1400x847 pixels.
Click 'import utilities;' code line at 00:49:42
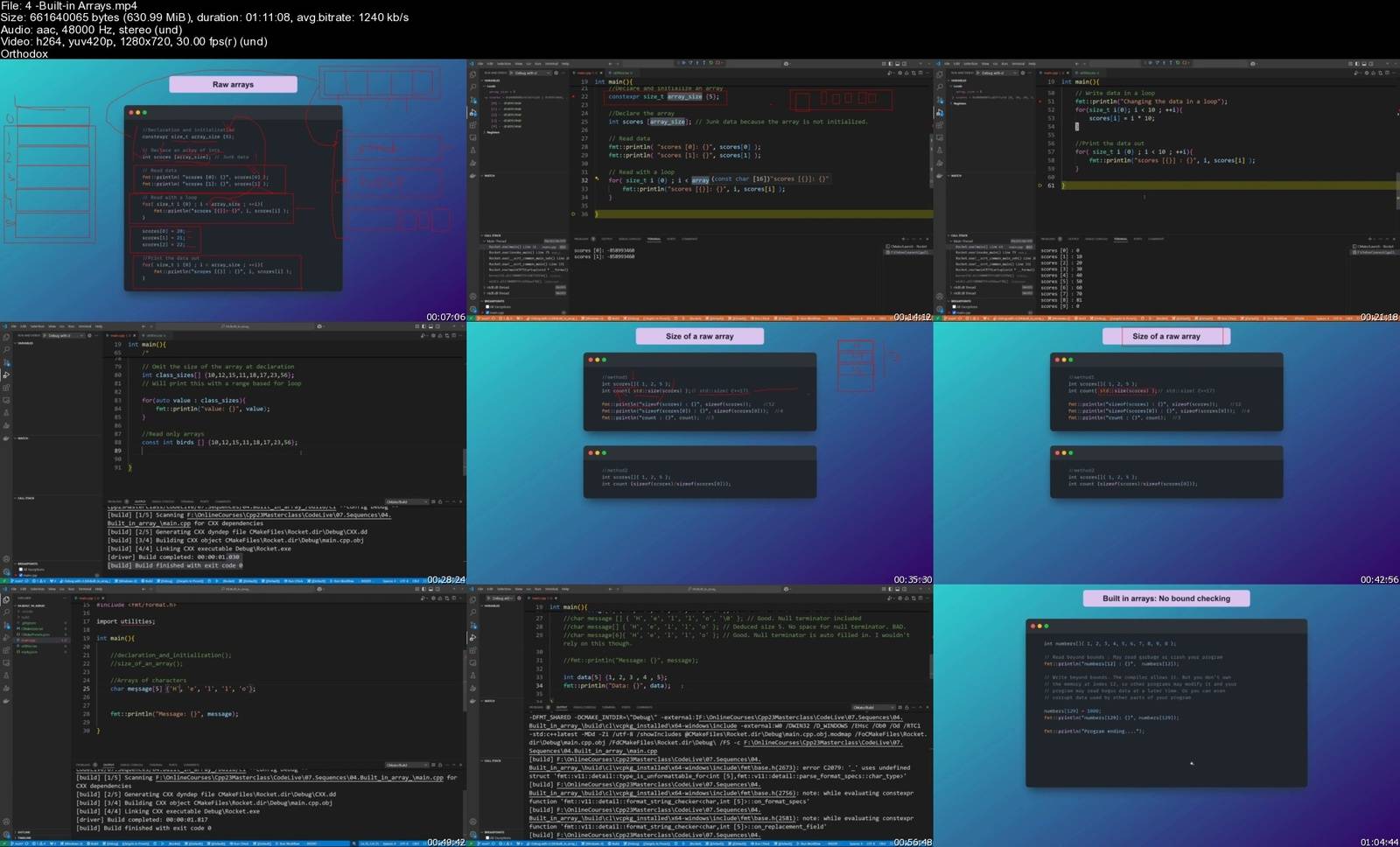point(125,621)
